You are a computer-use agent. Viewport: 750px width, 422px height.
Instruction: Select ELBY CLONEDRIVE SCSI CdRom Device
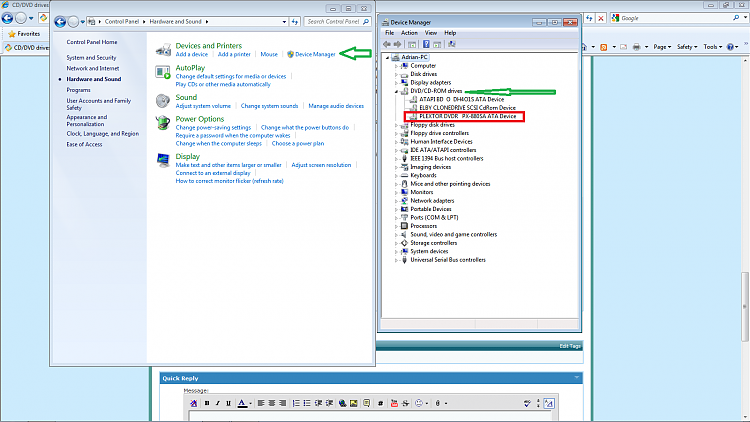(467, 108)
